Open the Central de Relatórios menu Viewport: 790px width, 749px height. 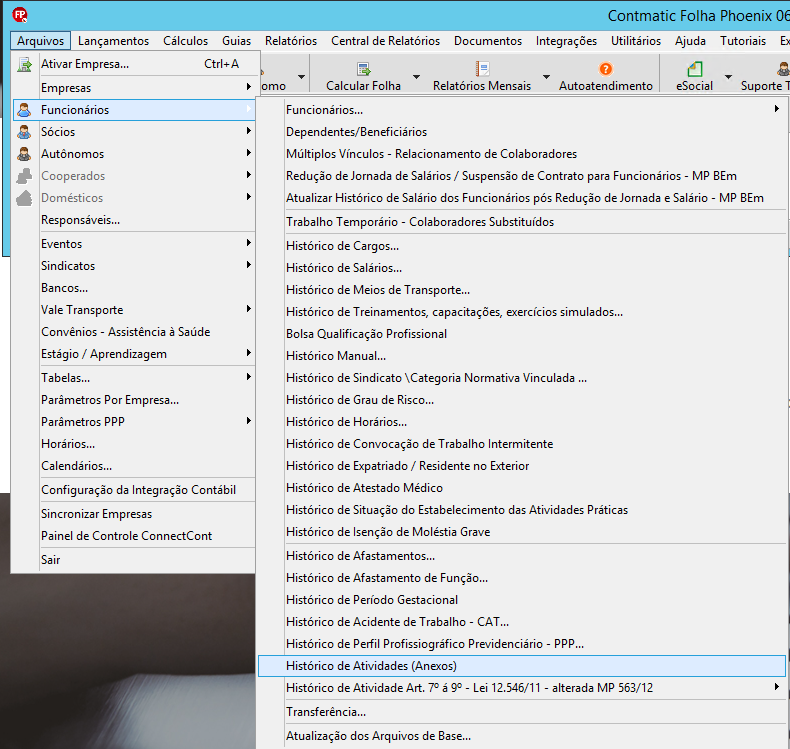point(385,41)
